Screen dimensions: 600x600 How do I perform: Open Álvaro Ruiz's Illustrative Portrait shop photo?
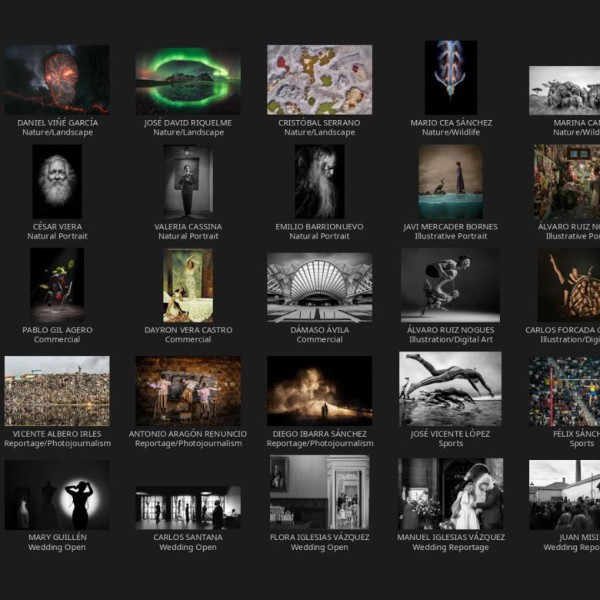[567, 182]
